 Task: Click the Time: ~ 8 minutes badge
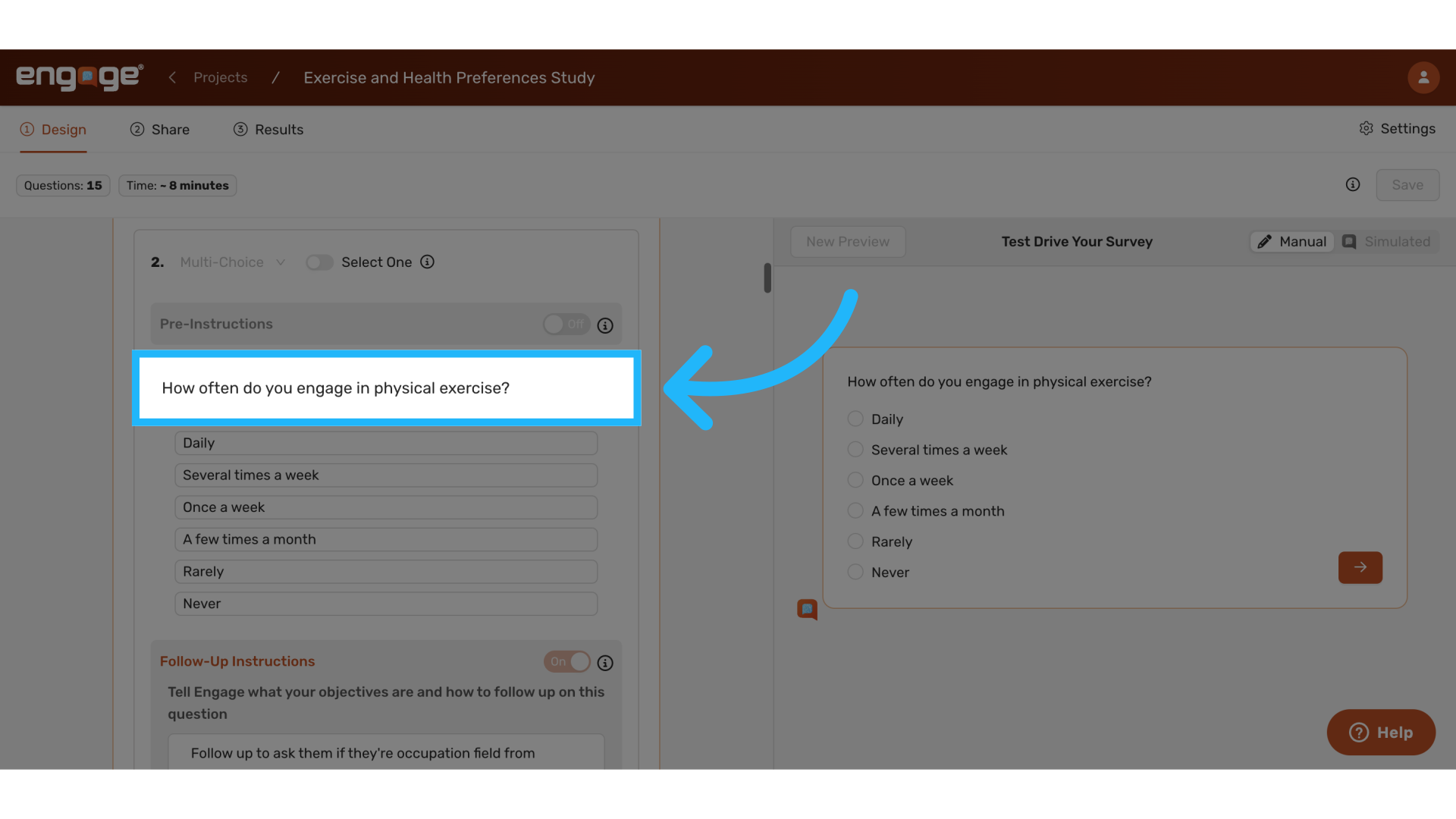click(x=177, y=186)
